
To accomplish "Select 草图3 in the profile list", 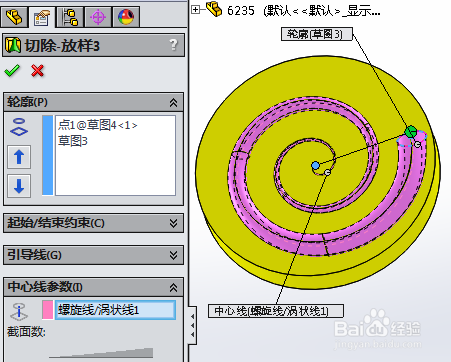I will pos(73,141).
